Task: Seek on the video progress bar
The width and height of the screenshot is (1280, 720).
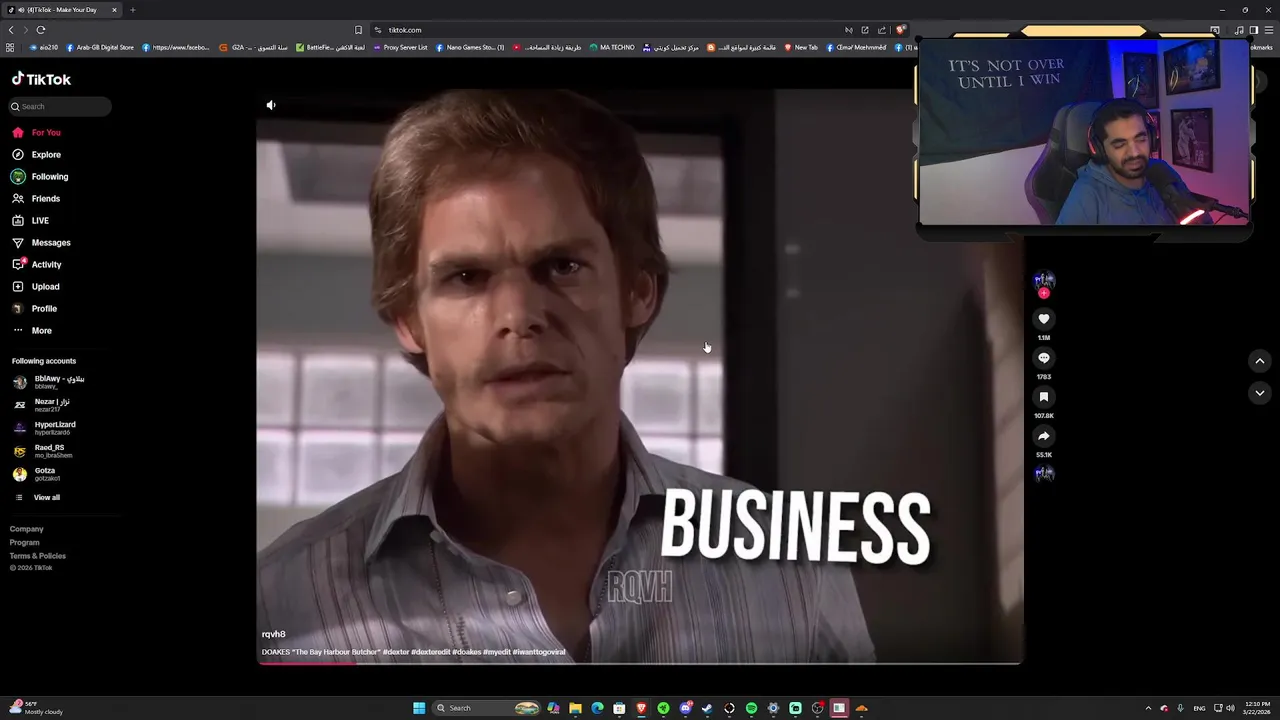Action: click(640, 662)
